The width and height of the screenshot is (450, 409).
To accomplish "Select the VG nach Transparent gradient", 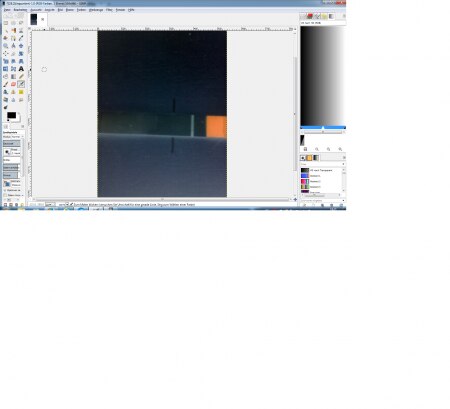I will (x=321, y=170).
